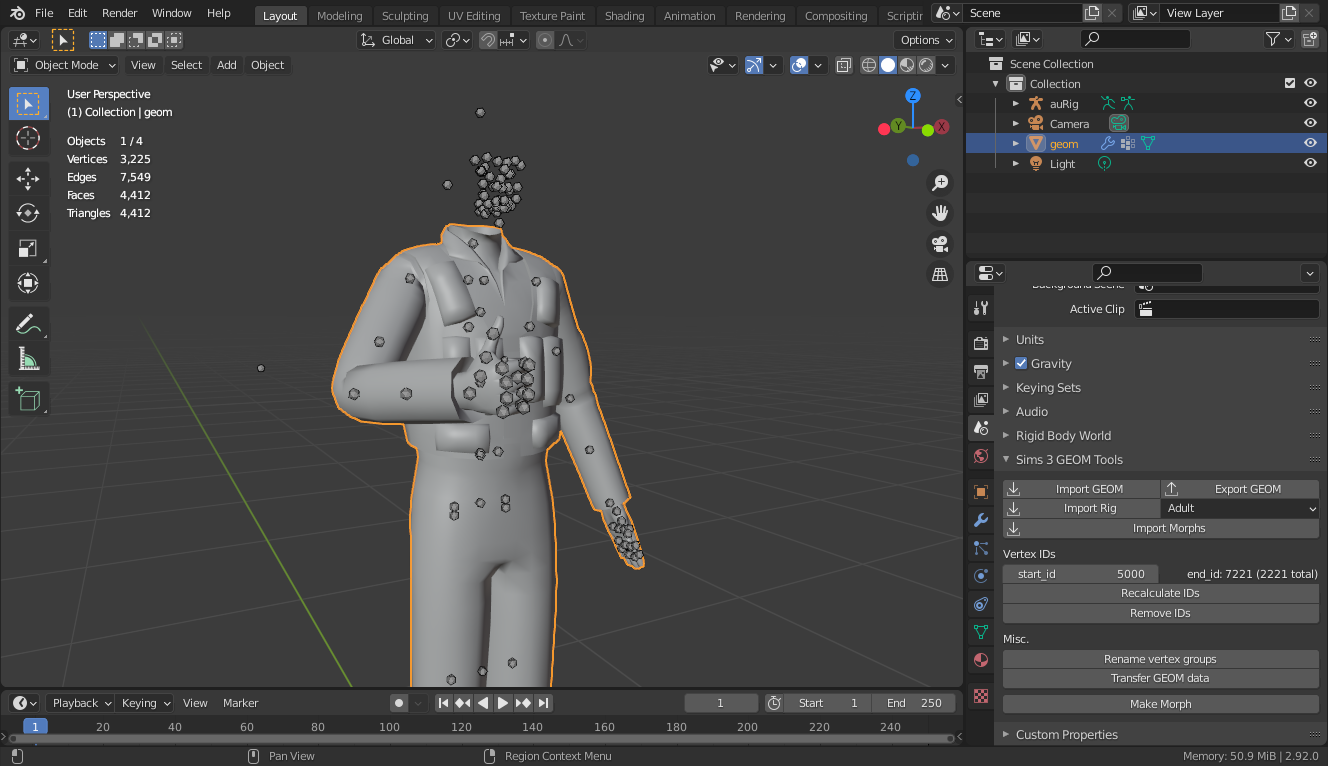
Task: Click the outliner search field
Action: 1136,39
